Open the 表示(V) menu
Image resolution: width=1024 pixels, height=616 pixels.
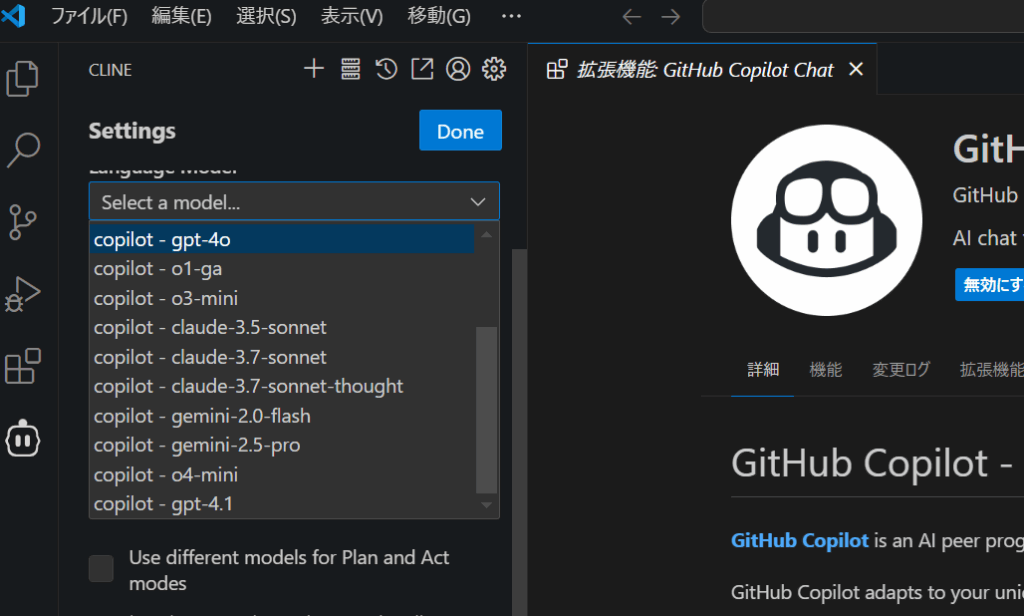click(352, 16)
